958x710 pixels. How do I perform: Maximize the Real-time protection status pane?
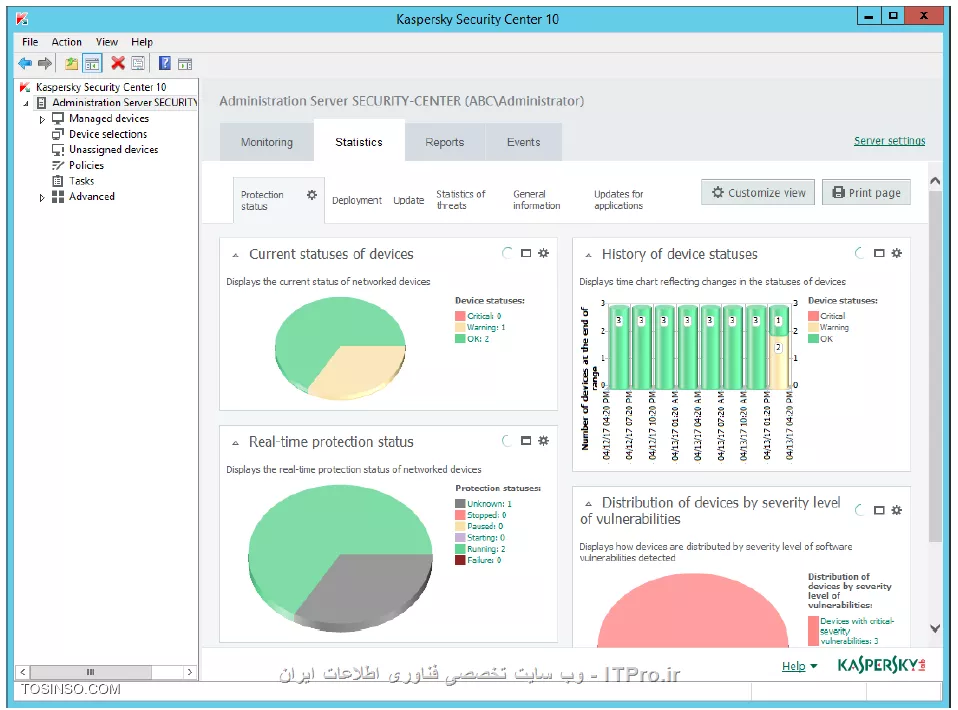pos(526,441)
